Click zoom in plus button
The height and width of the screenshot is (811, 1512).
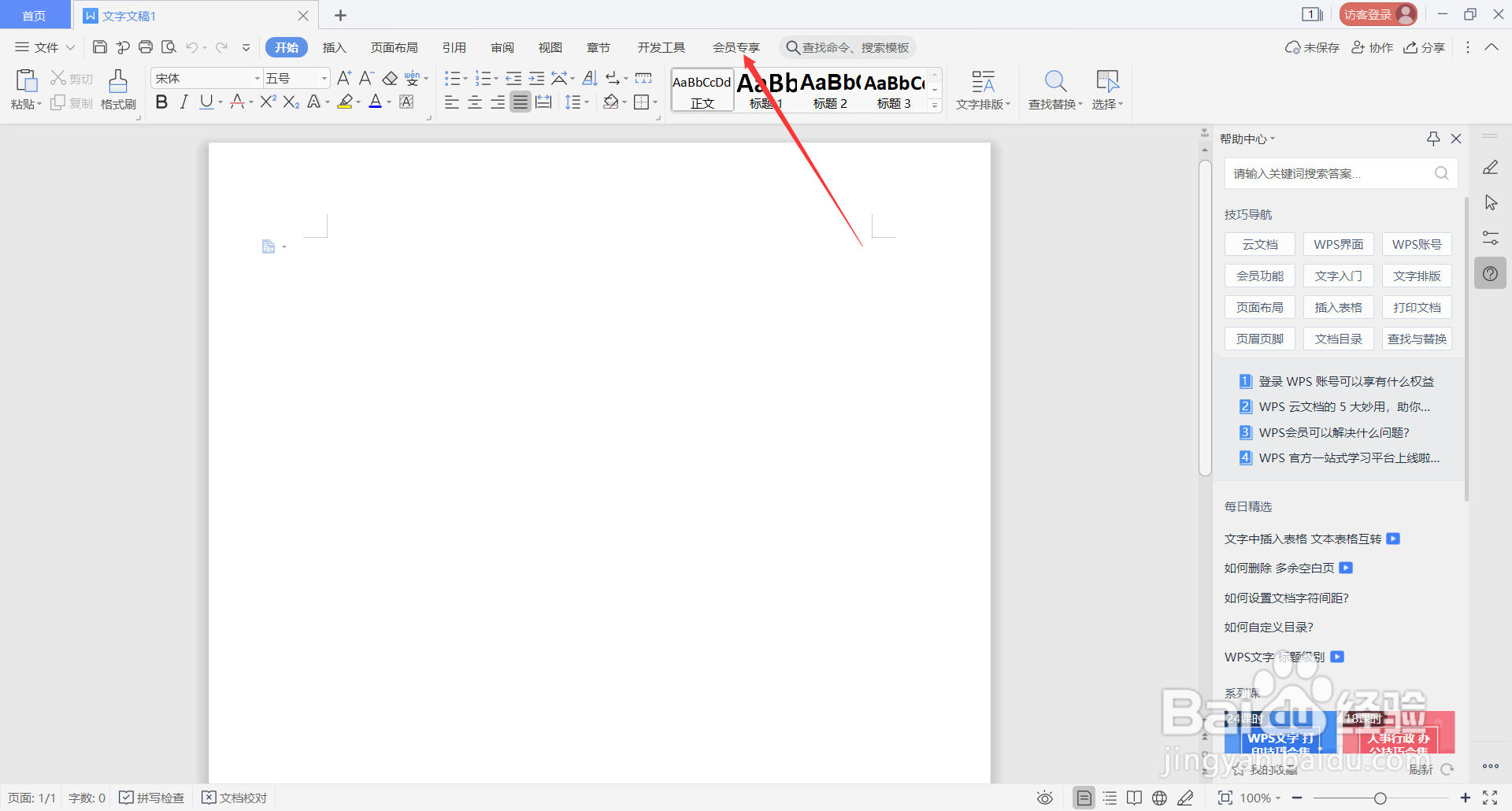tap(1465, 798)
